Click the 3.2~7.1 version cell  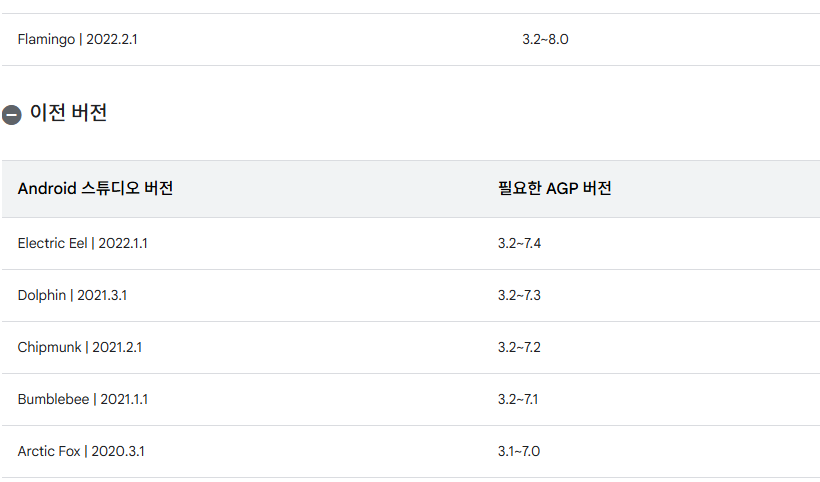tap(518, 399)
